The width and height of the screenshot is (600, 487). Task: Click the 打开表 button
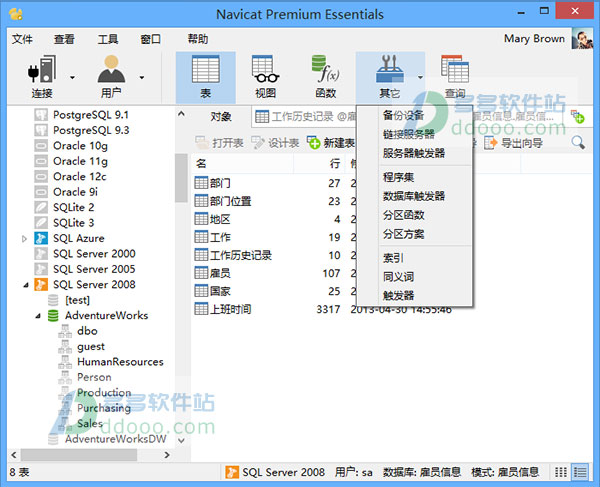(219, 143)
